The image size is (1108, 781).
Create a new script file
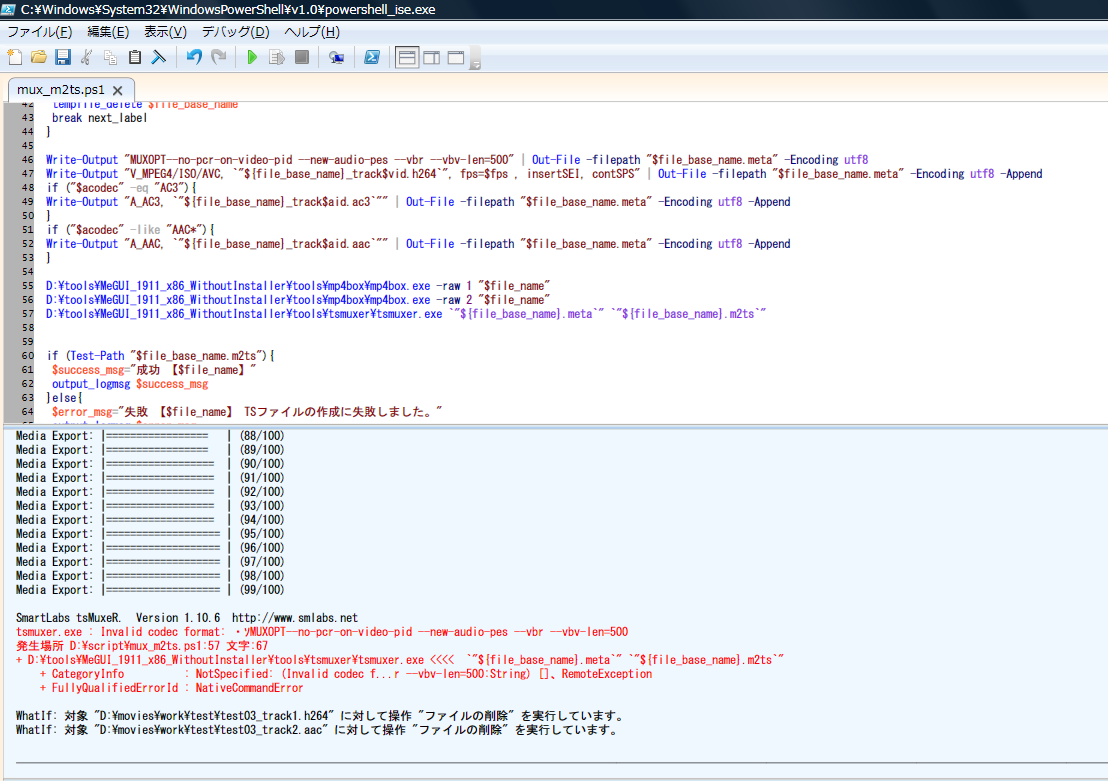14,57
